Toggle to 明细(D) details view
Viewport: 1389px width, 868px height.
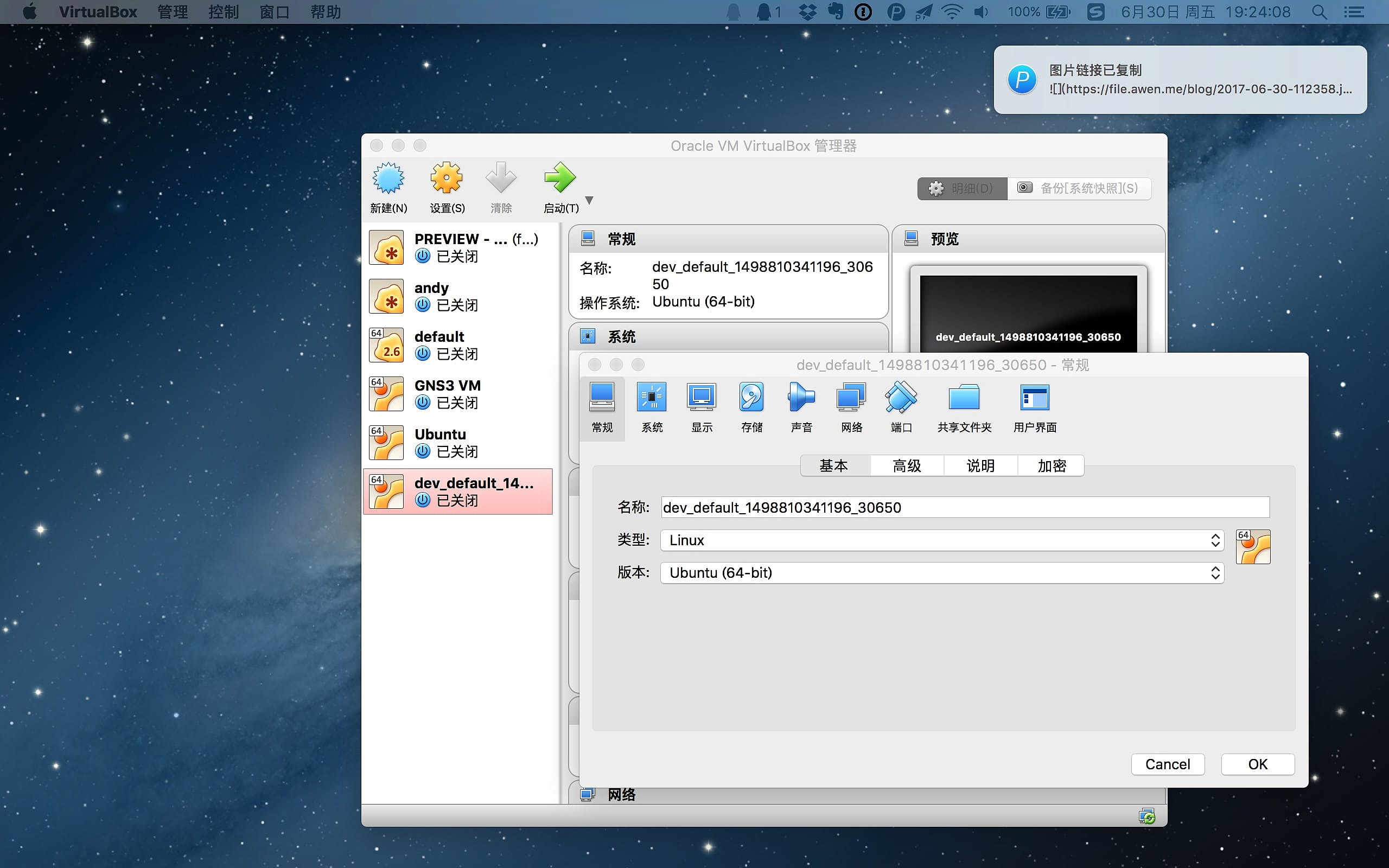click(x=963, y=188)
